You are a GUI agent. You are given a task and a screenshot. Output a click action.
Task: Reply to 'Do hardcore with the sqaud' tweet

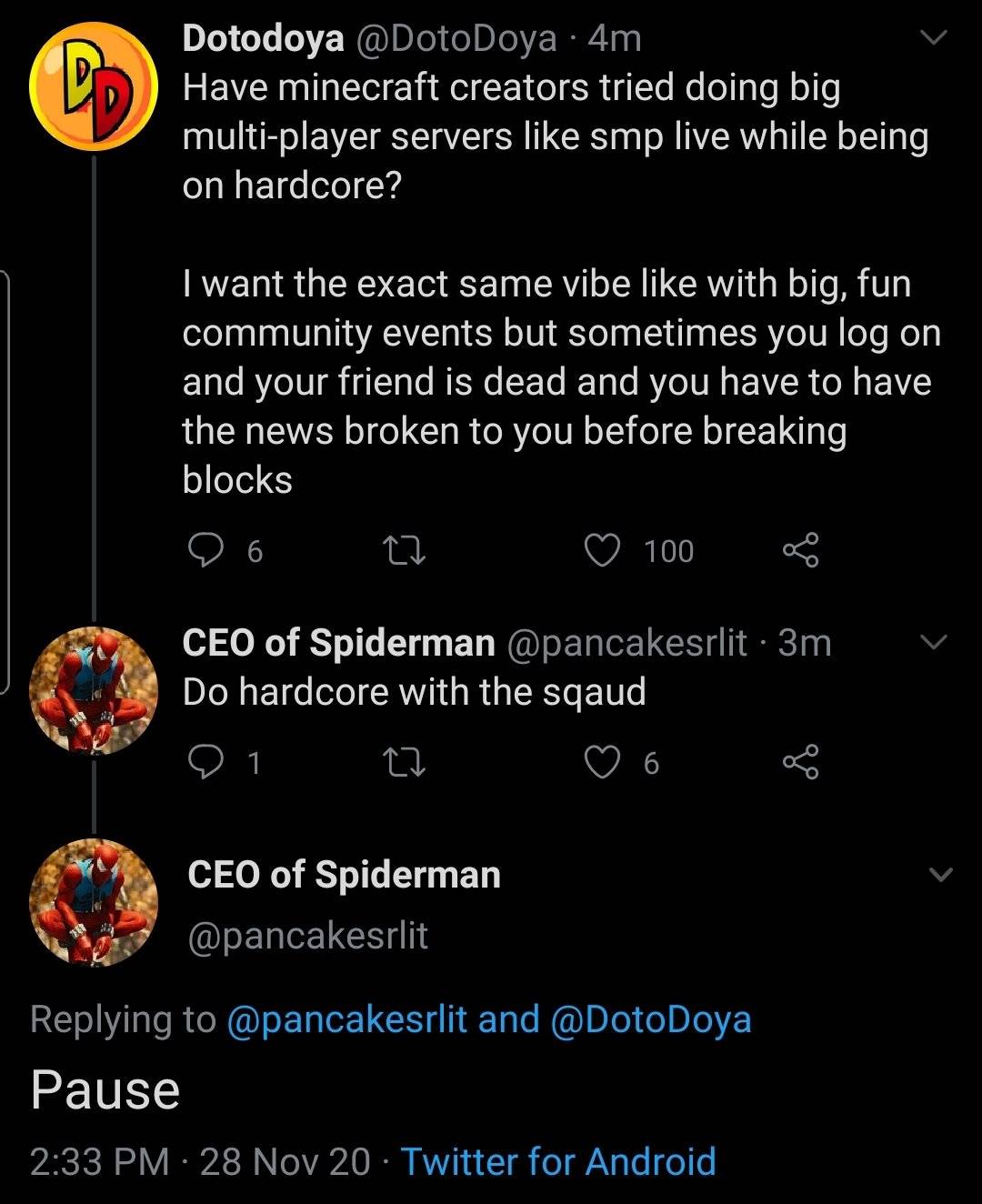pos(205,762)
